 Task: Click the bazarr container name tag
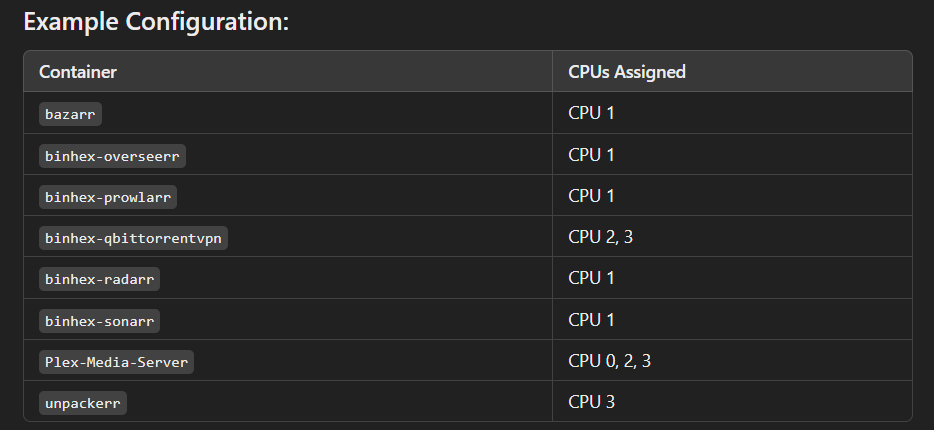[70, 114]
